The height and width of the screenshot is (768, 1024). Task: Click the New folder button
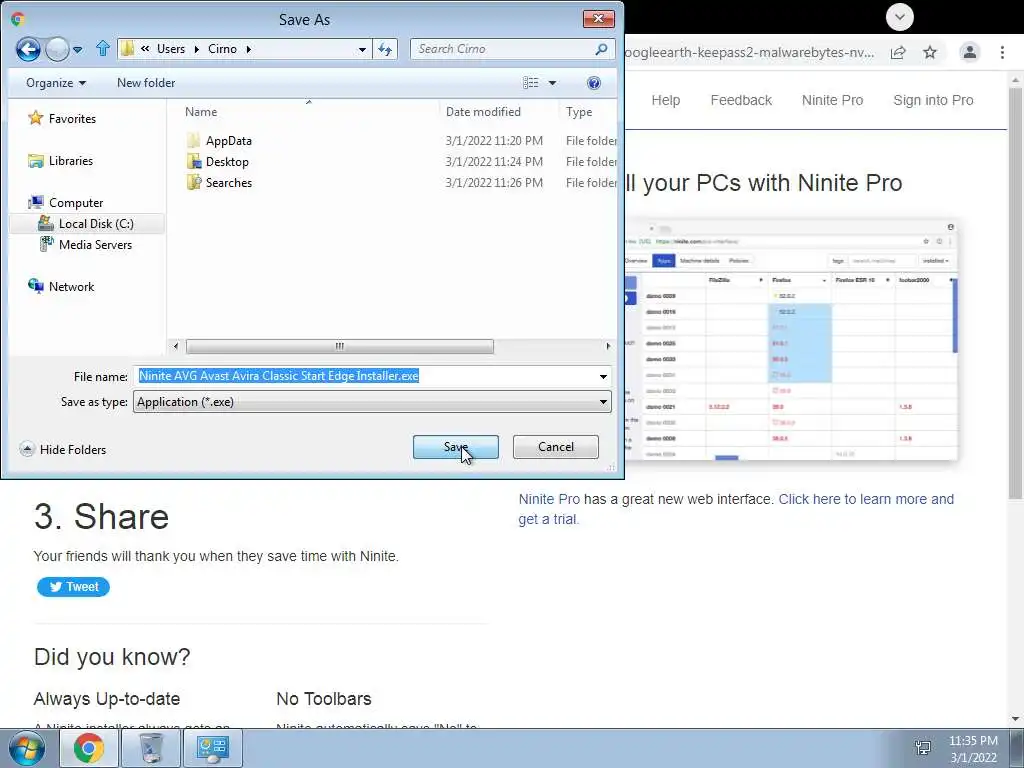point(146,83)
